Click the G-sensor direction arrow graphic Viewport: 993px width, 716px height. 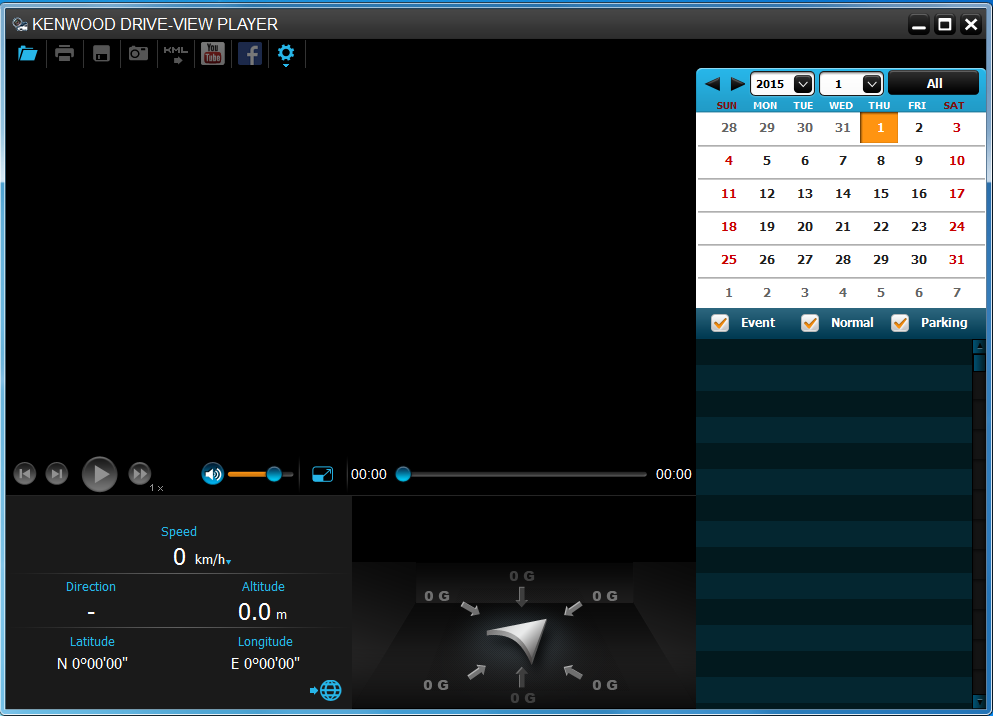(x=519, y=639)
